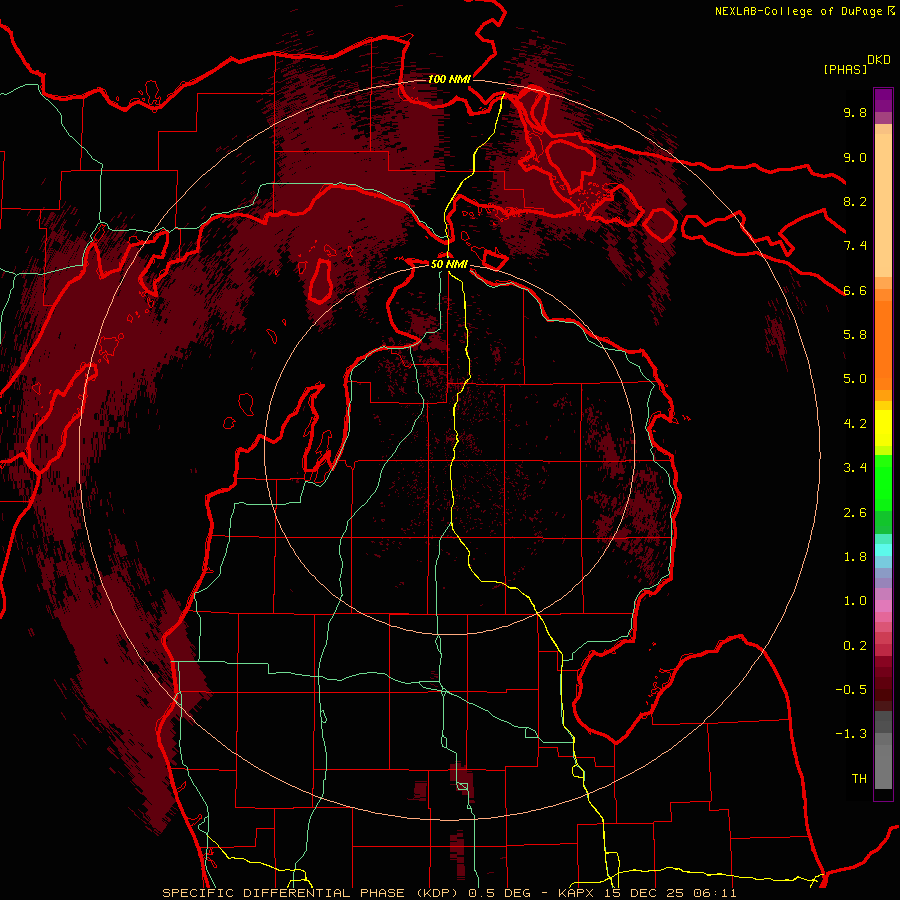The height and width of the screenshot is (900, 900).
Task: Click the [PHAS] legend label
Action: (x=845, y=69)
